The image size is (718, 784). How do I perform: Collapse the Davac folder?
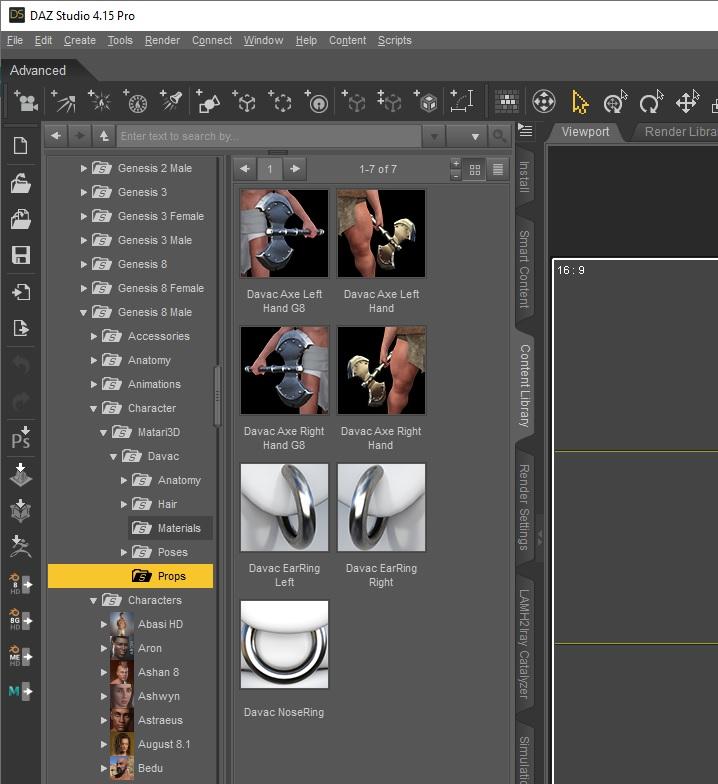click(x=114, y=456)
